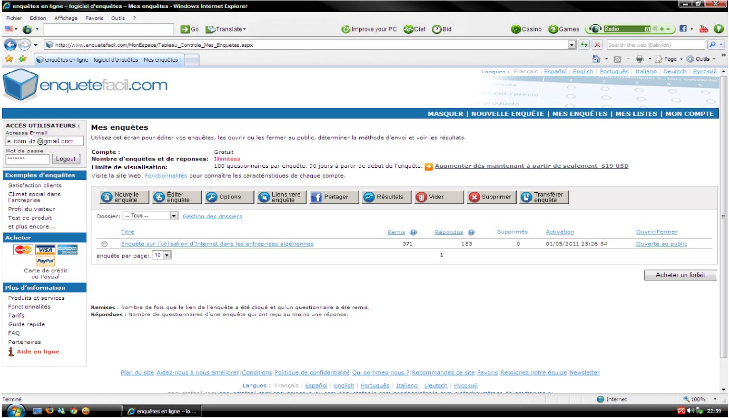Open the Dossier folder dropdown
Screen dimensions: 729x418
pyautogui.click(x=173, y=216)
